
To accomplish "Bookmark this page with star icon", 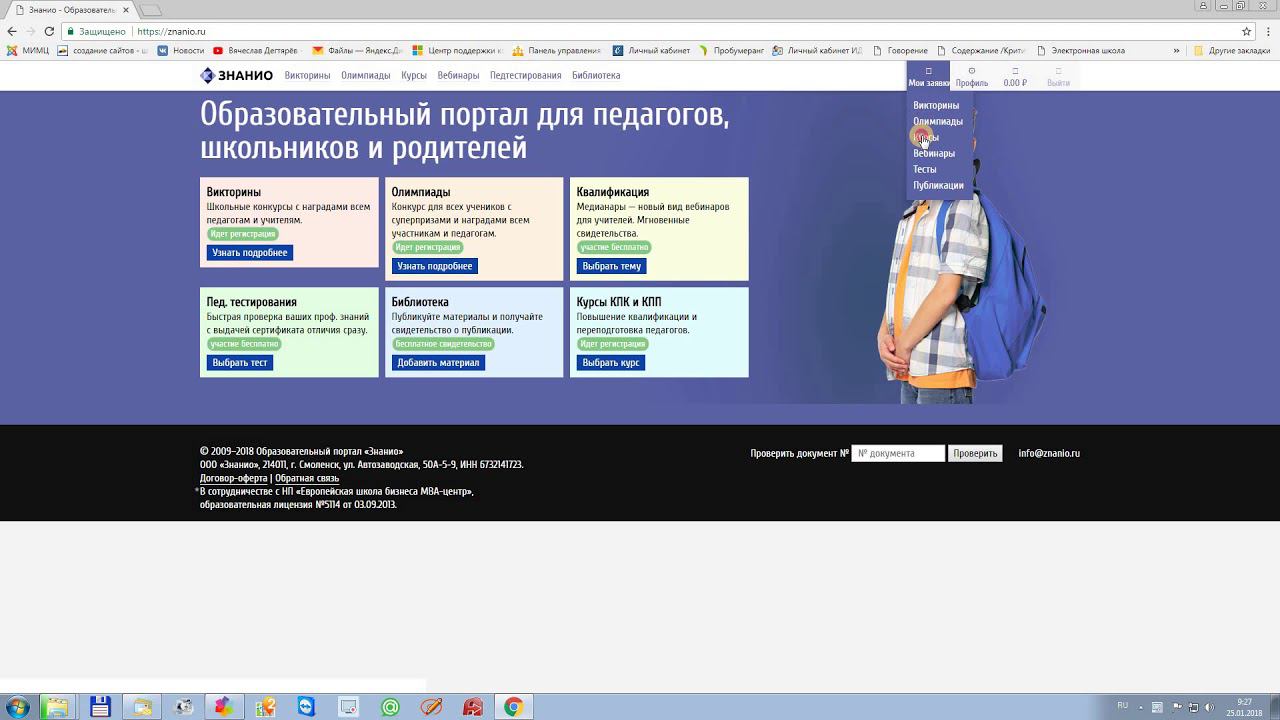I will pyautogui.click(x=1246, y=31).
